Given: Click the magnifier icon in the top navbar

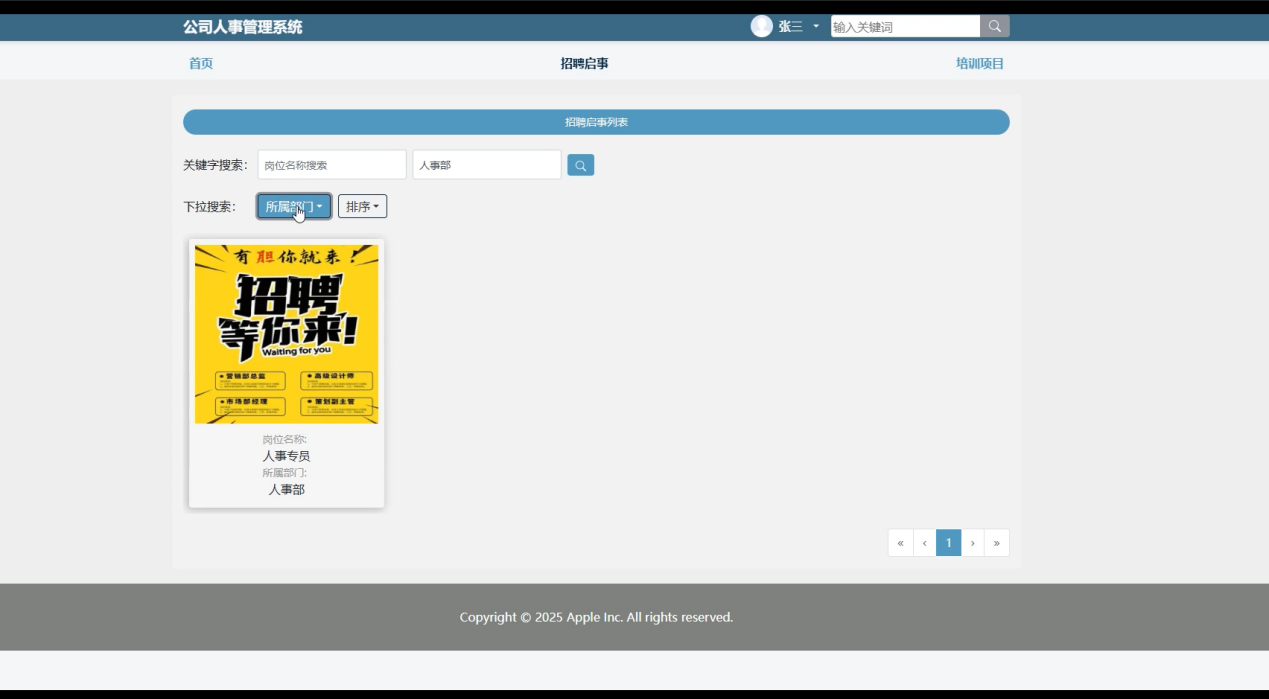Looking at the screenshot, I should [x=994, y=27].
